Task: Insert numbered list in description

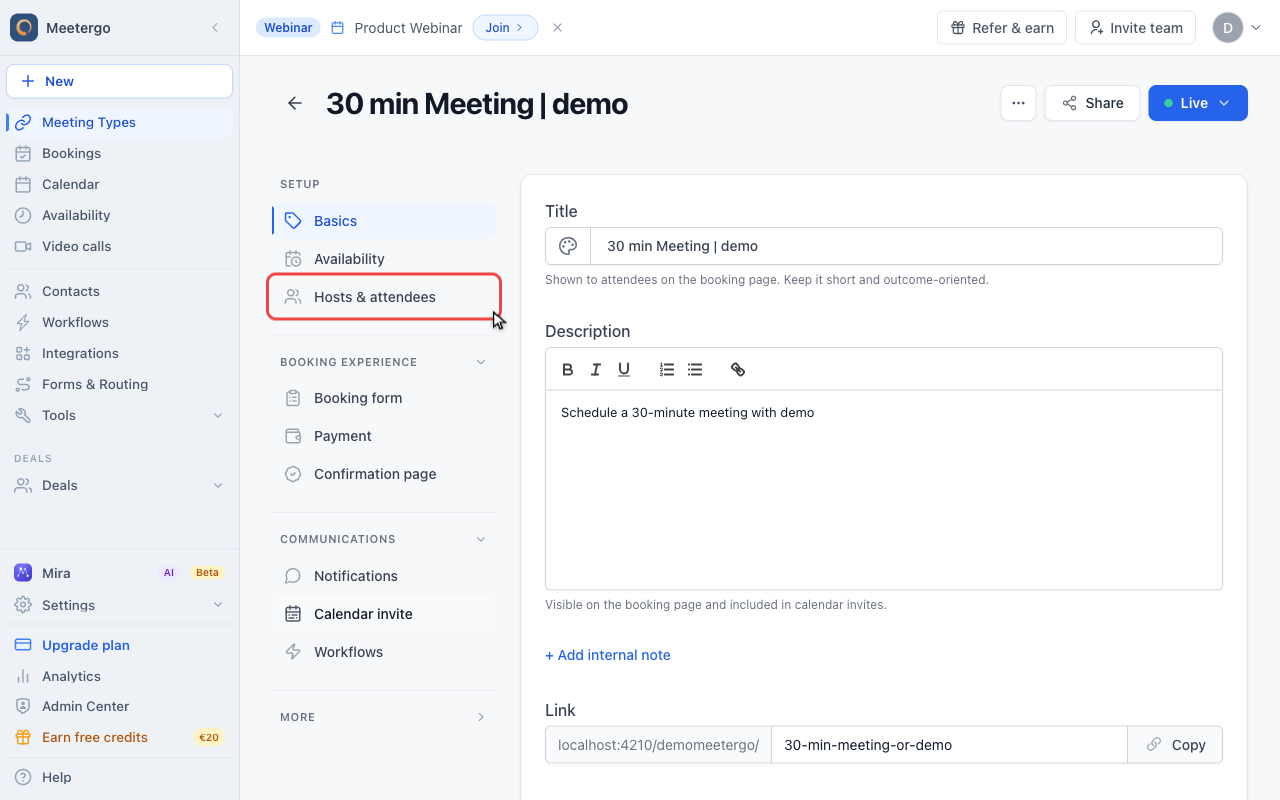Action: pos(667,370)
